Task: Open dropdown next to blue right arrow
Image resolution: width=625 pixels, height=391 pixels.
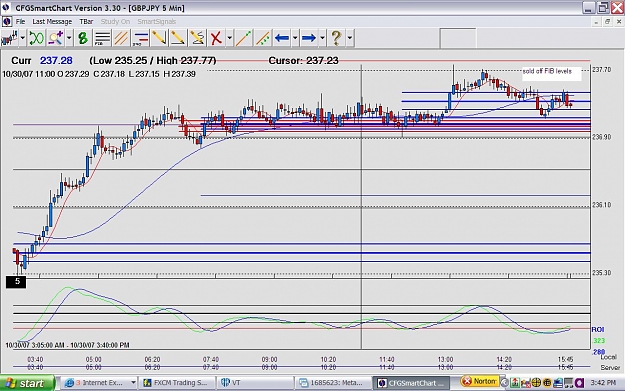Action: (x=322, y=38)
